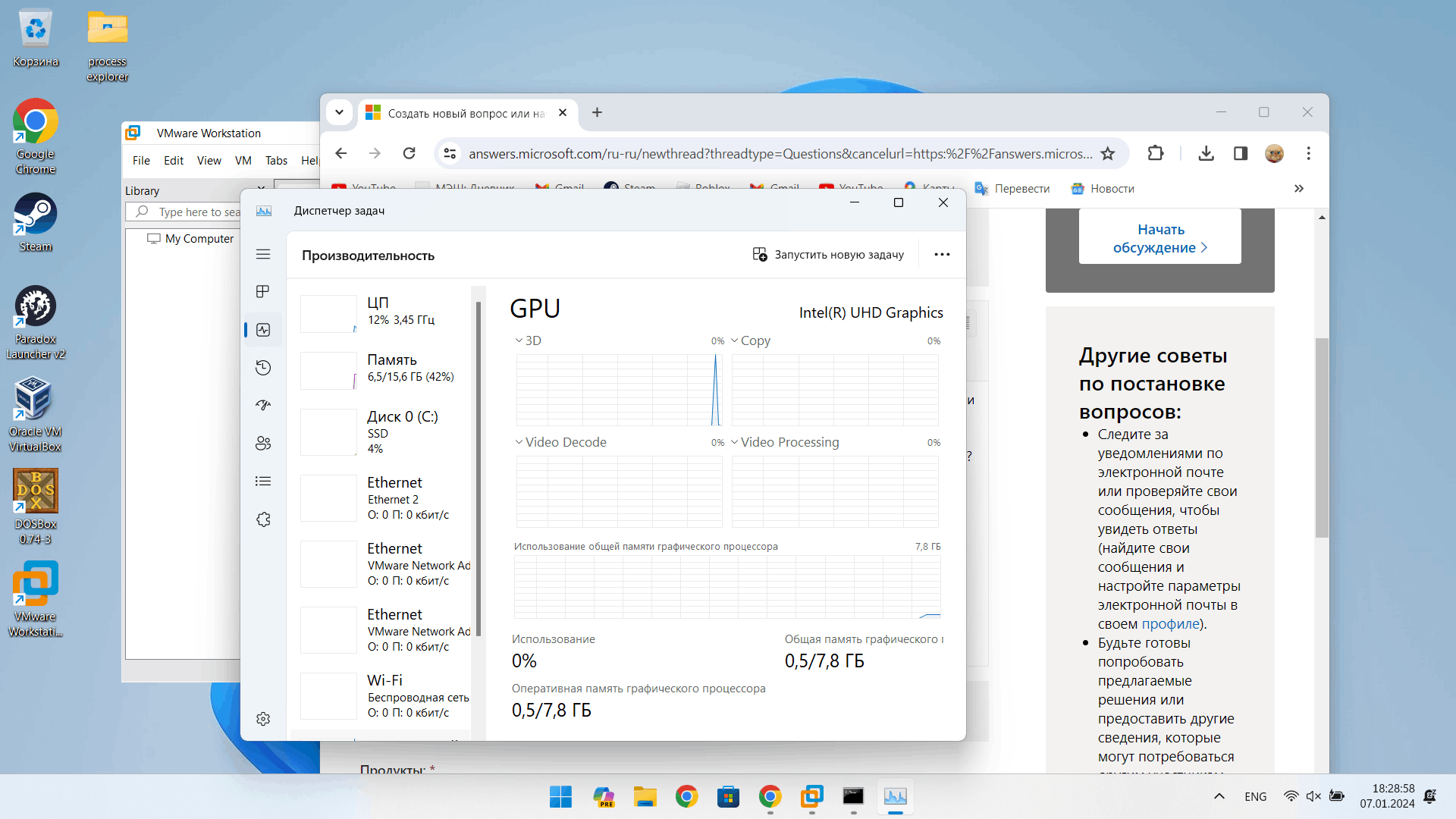Go back in Chrome browser
Image resolution: width=1456 pixels, height=819 pixels.
341,153
